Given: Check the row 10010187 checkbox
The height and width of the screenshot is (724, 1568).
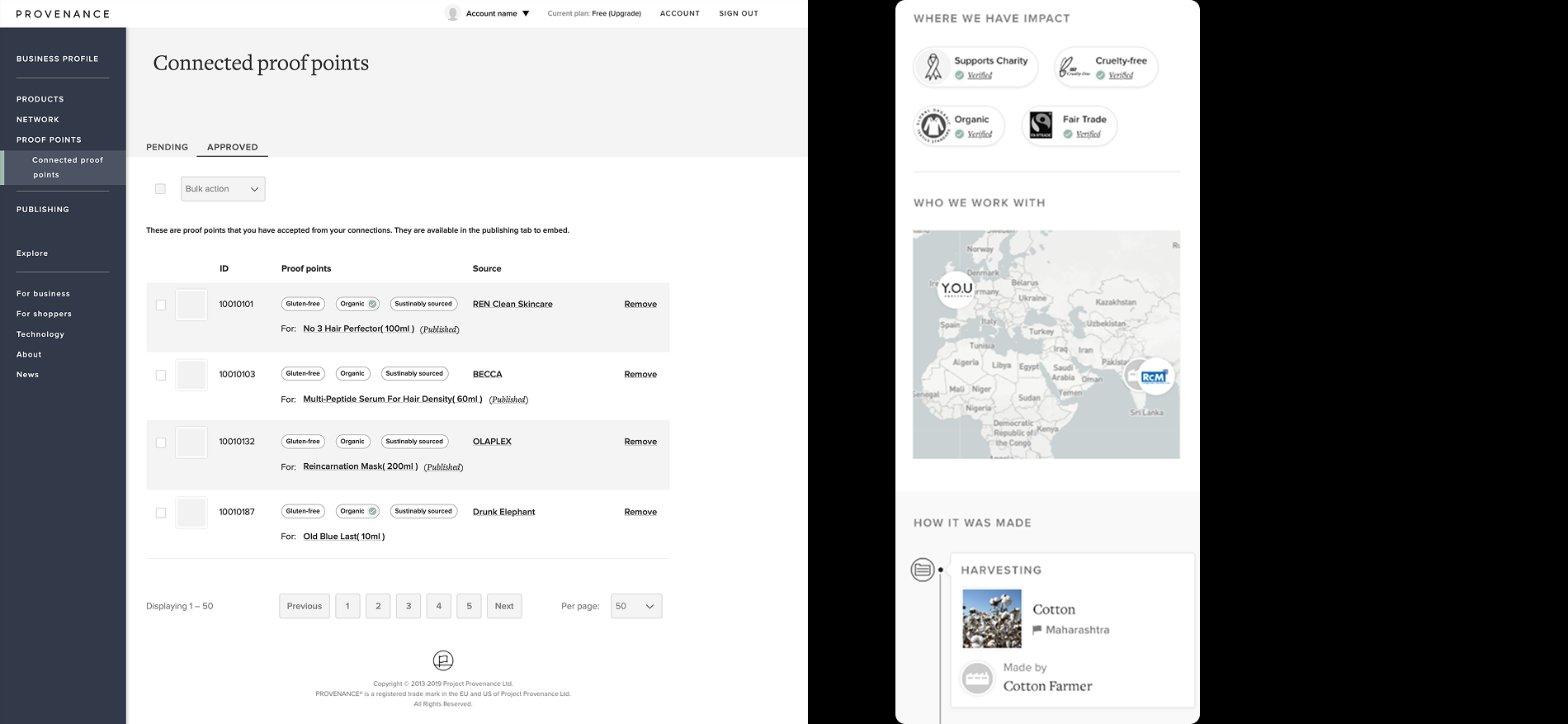Looking at the screenshot, I should 161,513.
